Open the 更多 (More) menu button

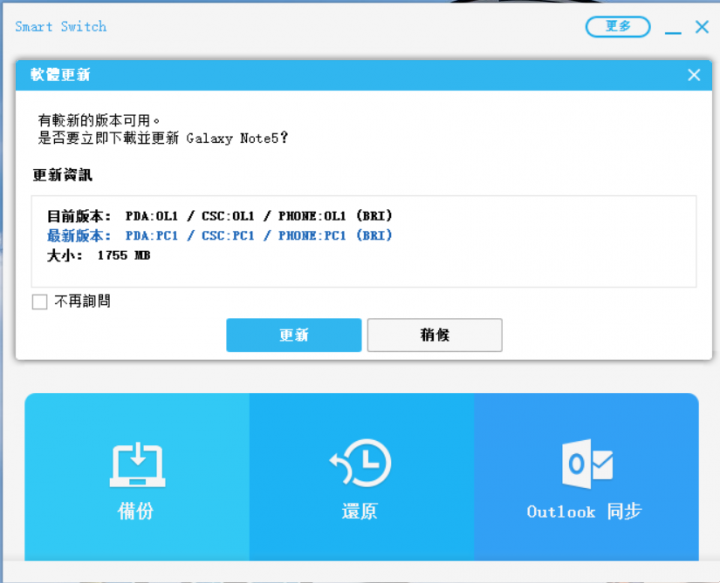tap(618, 27)
